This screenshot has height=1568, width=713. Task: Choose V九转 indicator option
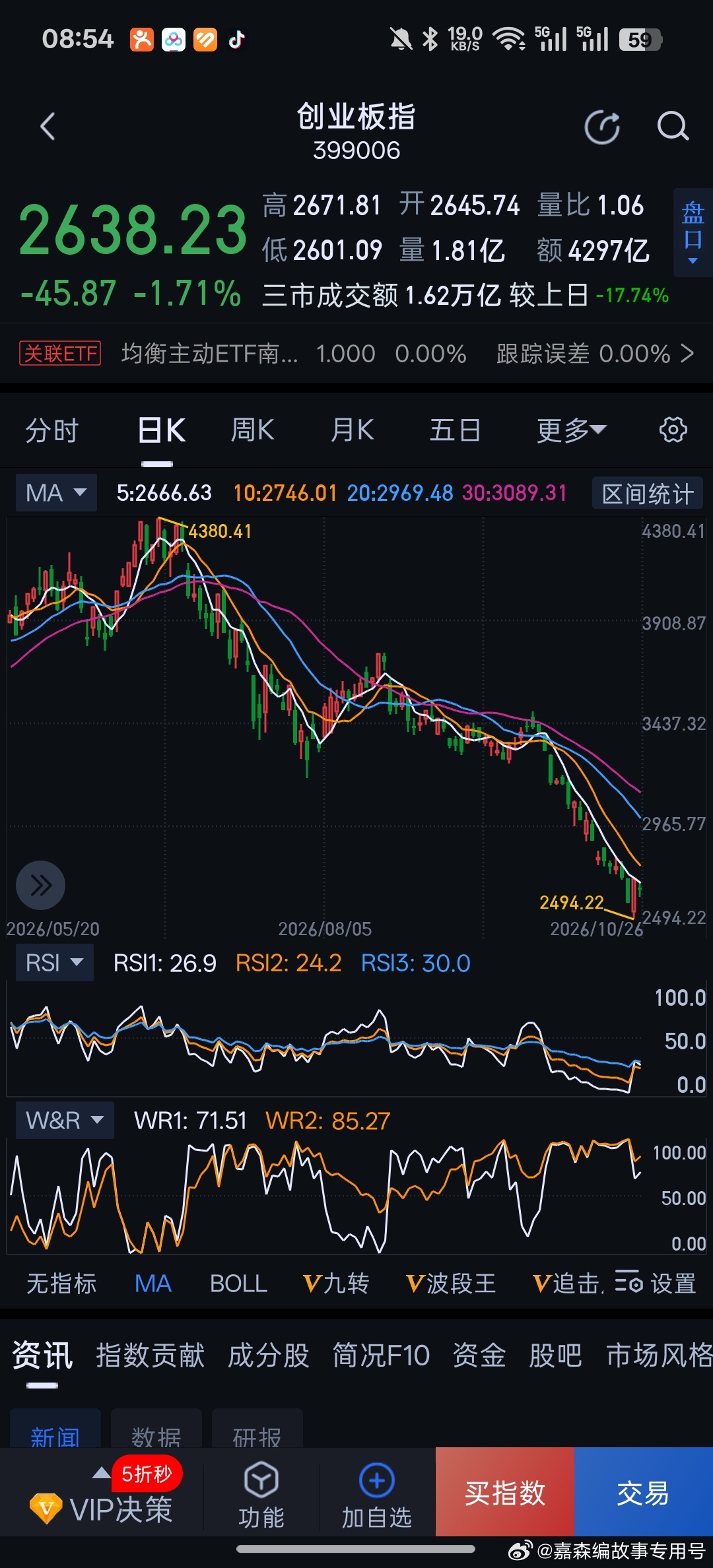(335, 1284)
